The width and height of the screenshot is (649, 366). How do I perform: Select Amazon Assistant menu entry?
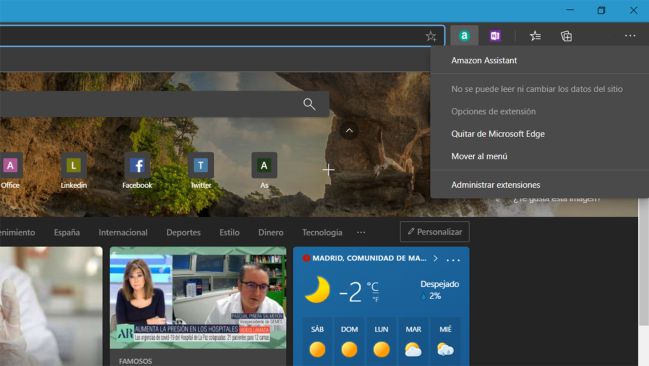point(484,60)
